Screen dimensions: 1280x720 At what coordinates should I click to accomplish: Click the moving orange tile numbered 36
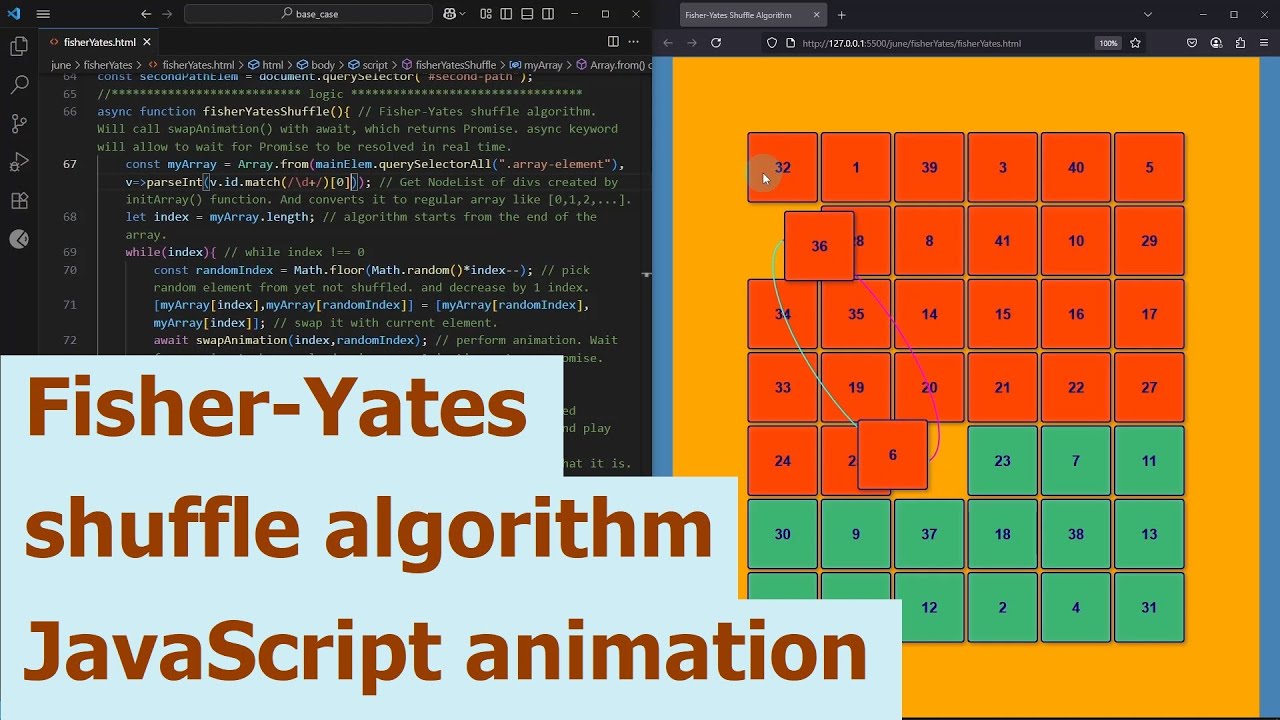[819, 246]
